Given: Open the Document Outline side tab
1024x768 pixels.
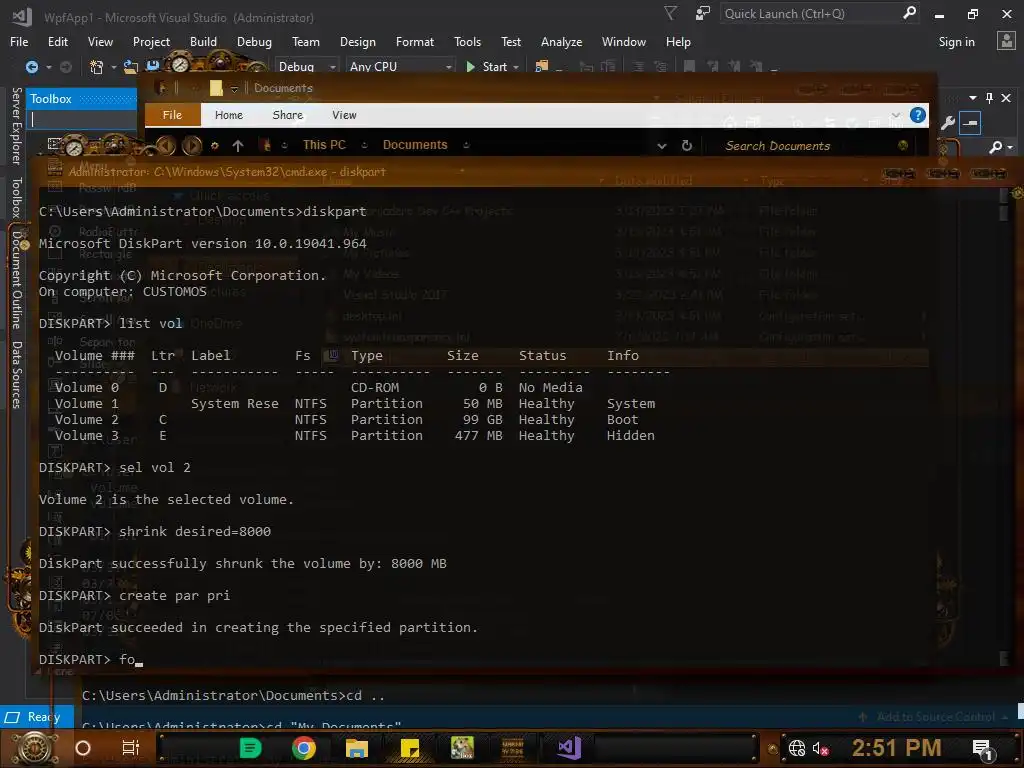Looking at the screenshot, I should [x=16, y=280].
